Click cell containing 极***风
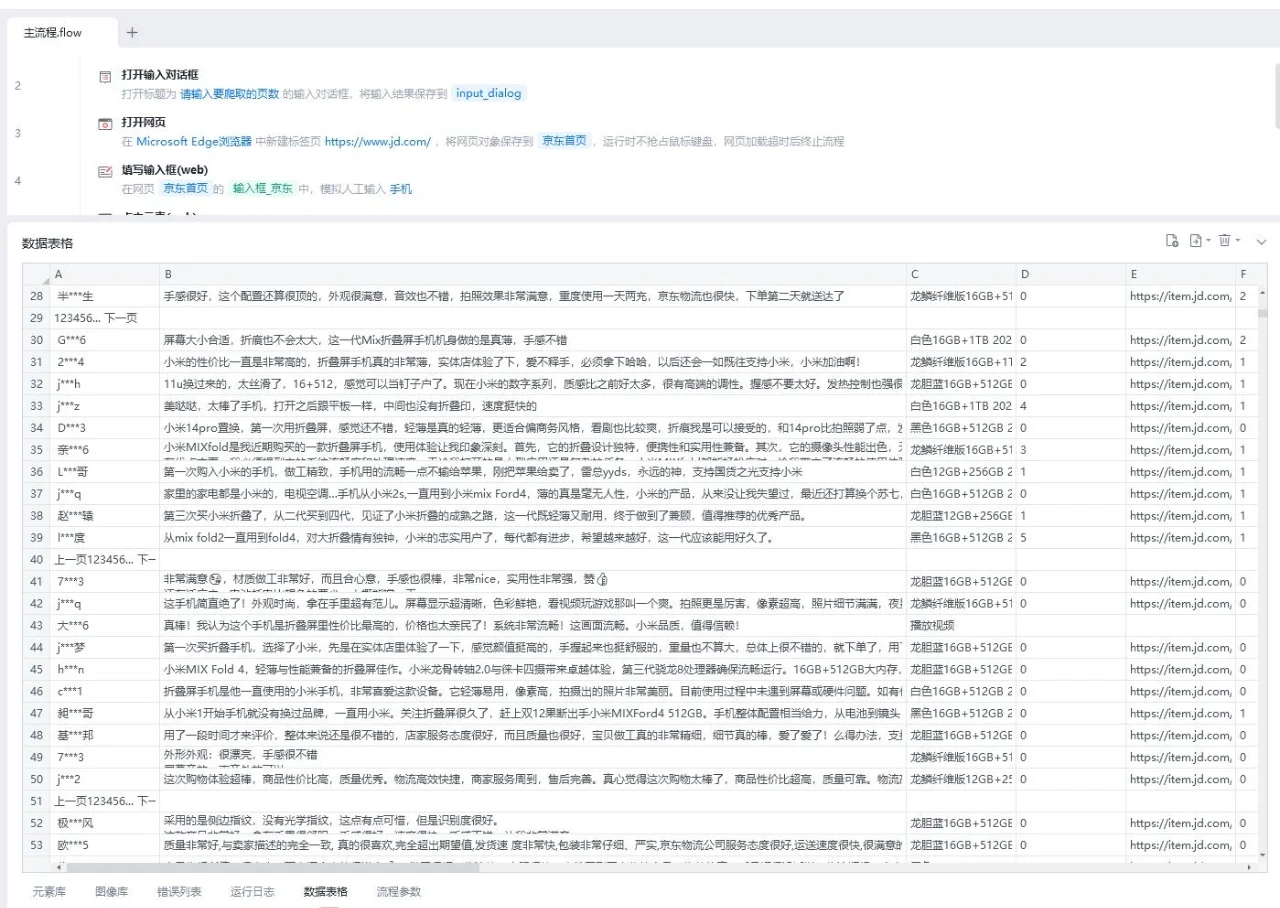The height and width of the screenshot is (908, 1280). coord(105,823)
